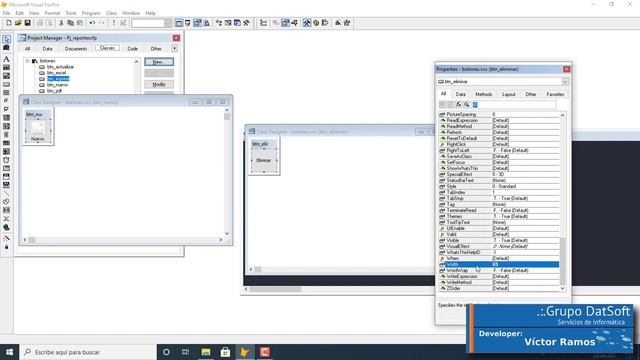Toggle the Command Window toolbar button

point(179,23)
